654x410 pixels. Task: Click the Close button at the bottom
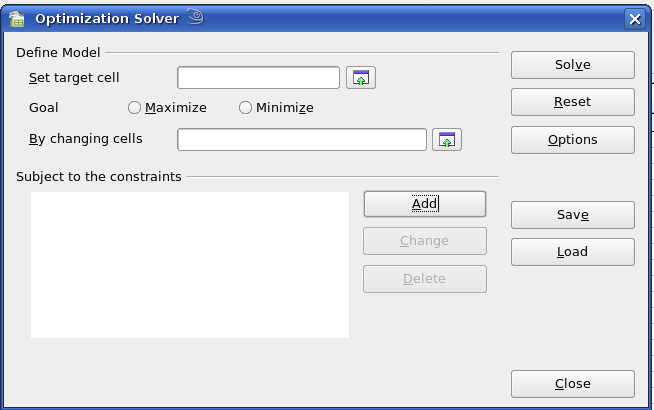click(573, 384)
